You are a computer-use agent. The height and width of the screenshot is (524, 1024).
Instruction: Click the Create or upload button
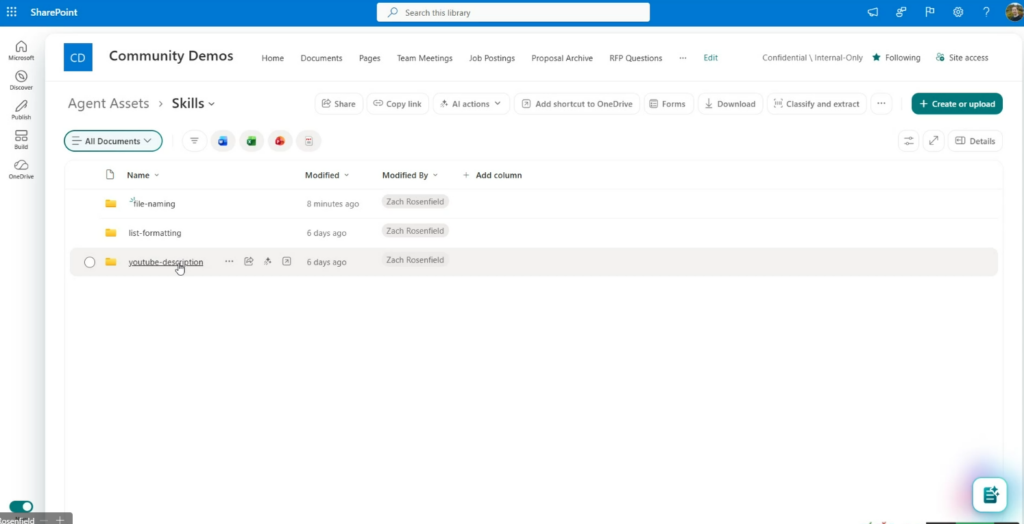(956, 104)
